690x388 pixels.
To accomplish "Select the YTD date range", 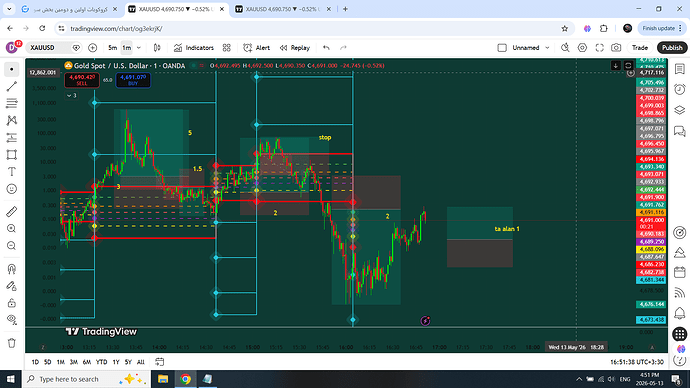I will [101, 362].
